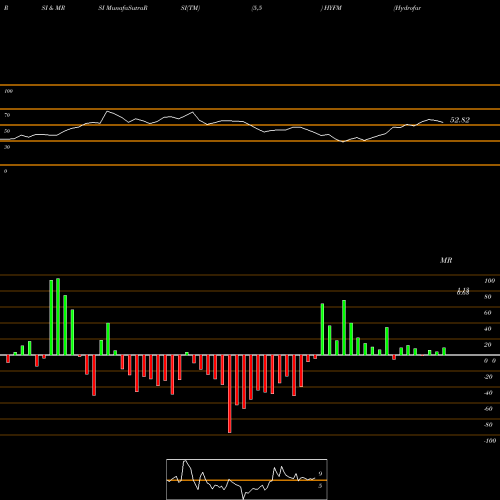
Task: Click the 5 label in mini chart
Action: pyautogui.click(x=320, y=486)
